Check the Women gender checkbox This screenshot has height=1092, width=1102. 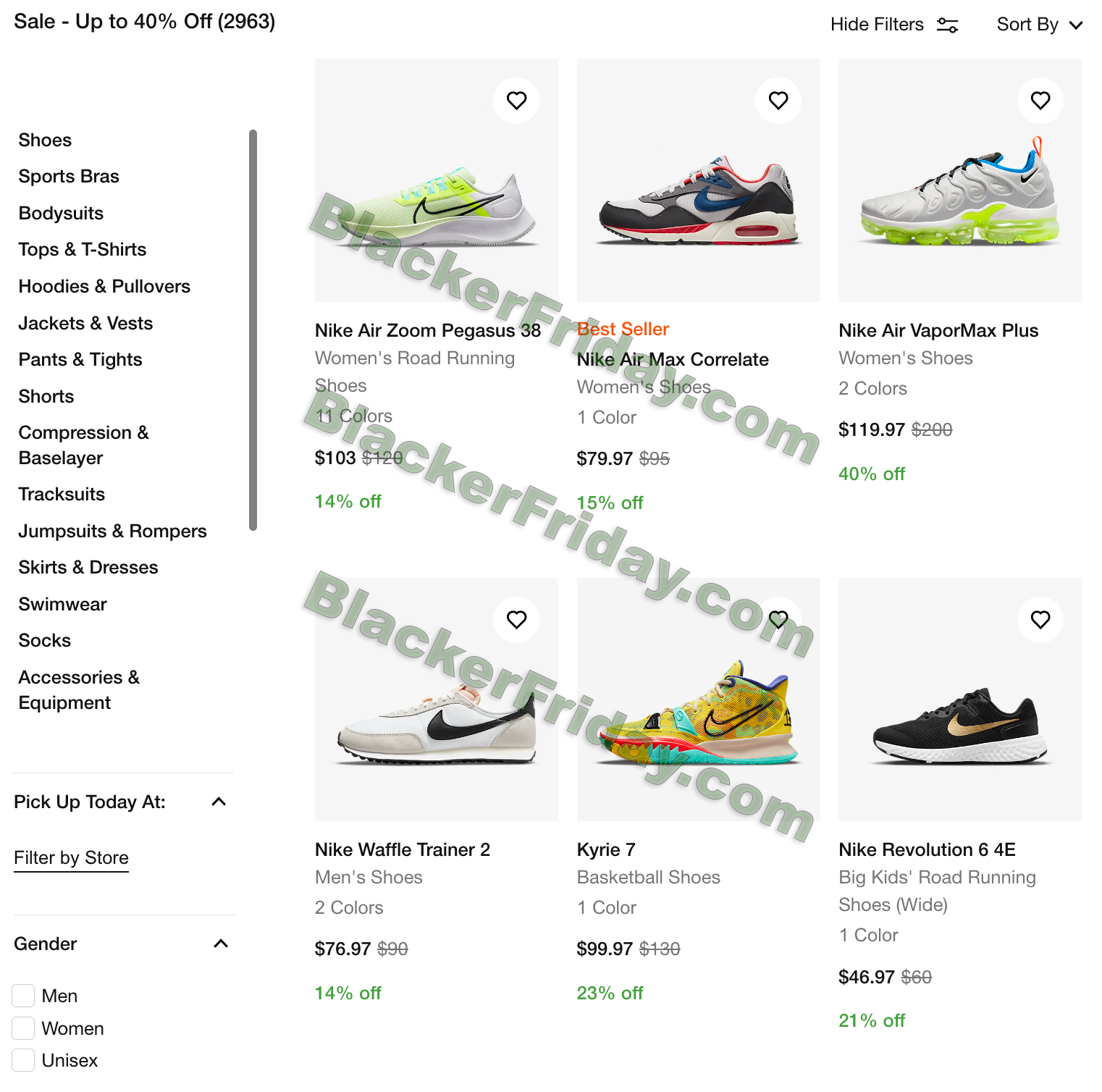coord(23,1028)
